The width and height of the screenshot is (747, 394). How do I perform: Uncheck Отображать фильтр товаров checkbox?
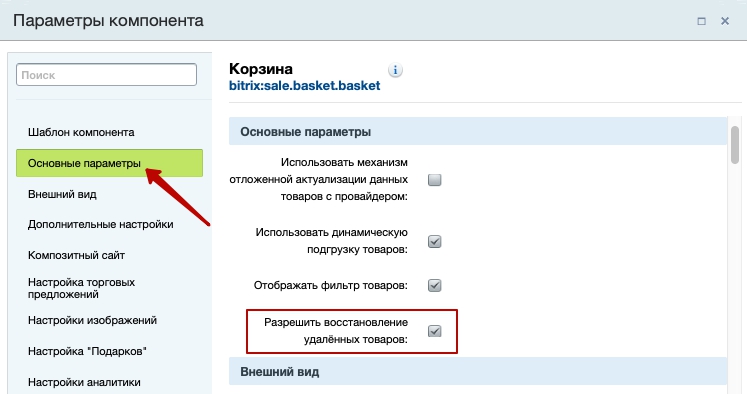[434, 285]
